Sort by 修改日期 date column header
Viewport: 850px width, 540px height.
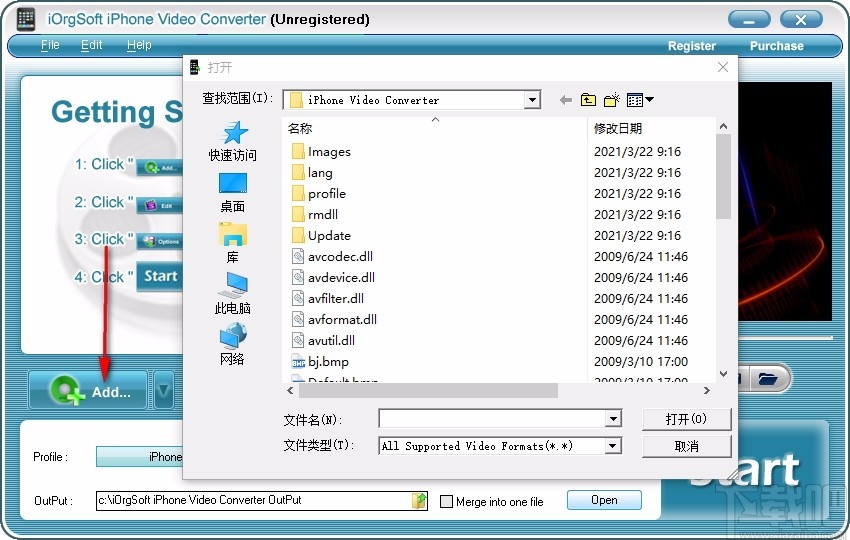click(652, 128)
